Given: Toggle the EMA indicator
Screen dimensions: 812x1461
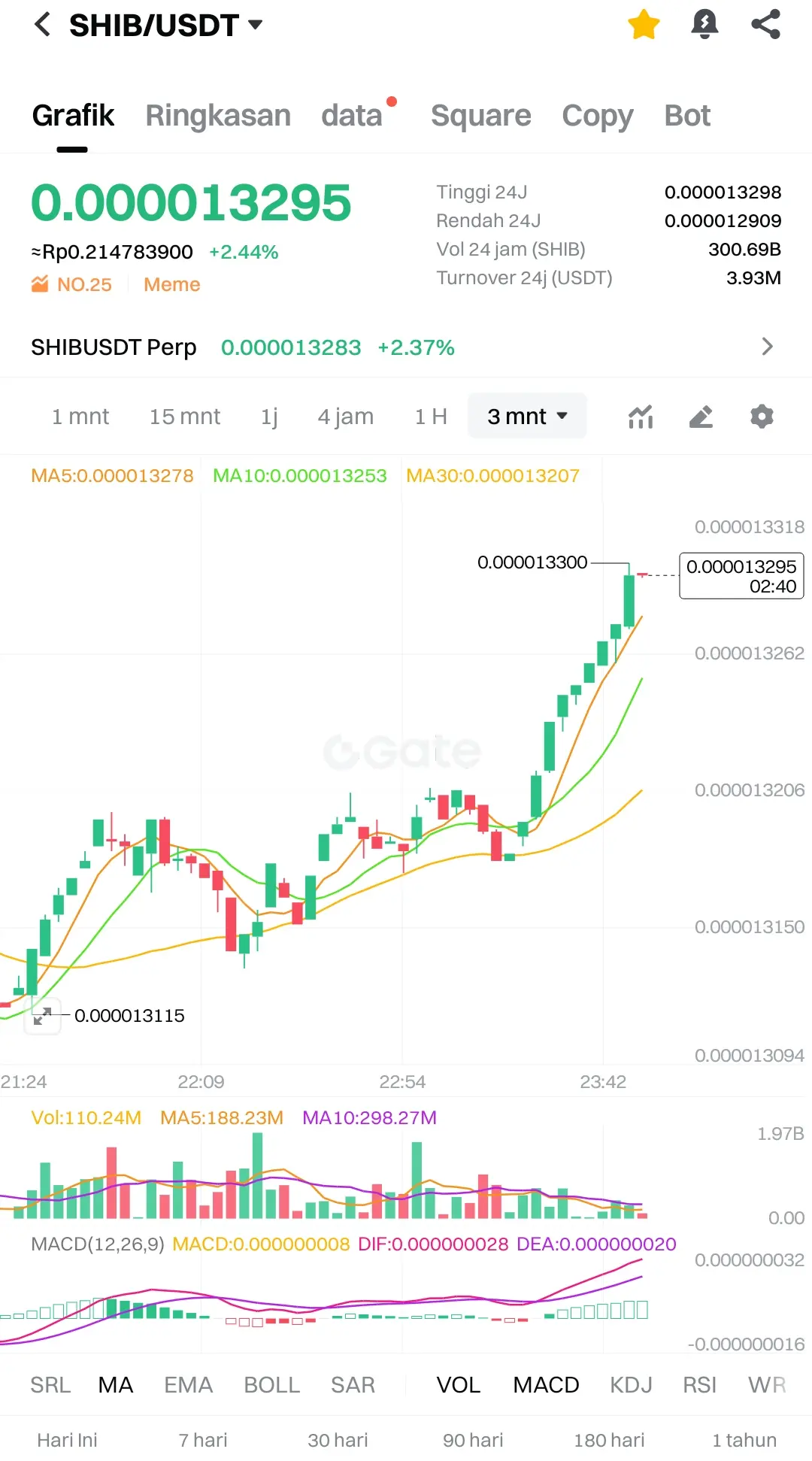Looking at the screenshot, I should tap(189, 1385).
